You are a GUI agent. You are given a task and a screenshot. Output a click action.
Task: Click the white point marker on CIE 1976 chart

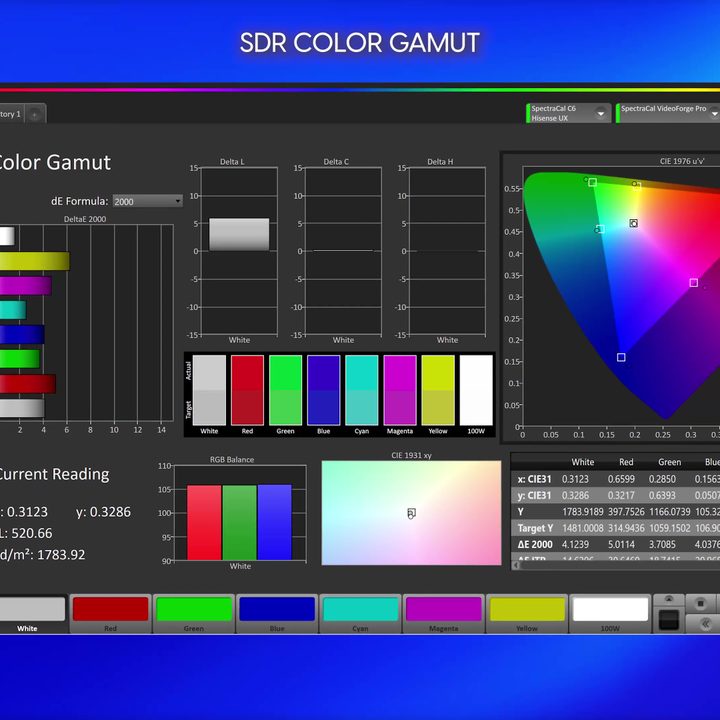[x=634, y=223]
